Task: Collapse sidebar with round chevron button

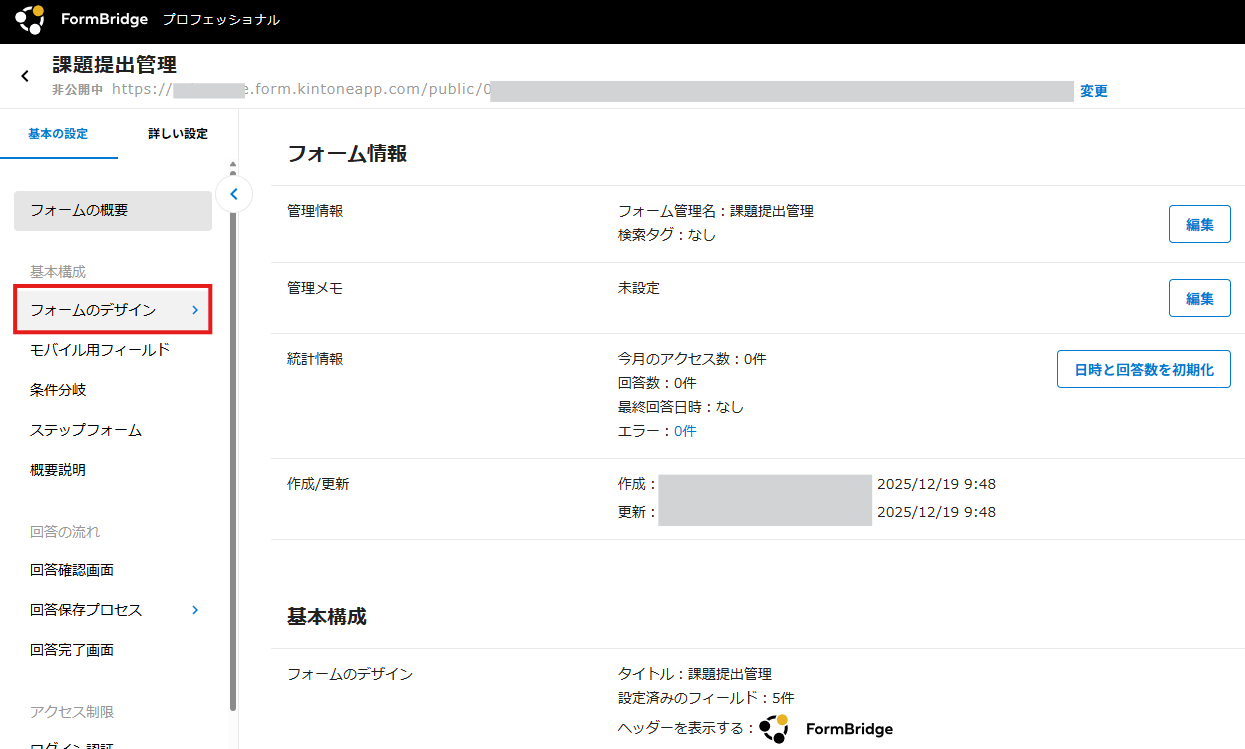Action: click(234, 194)
